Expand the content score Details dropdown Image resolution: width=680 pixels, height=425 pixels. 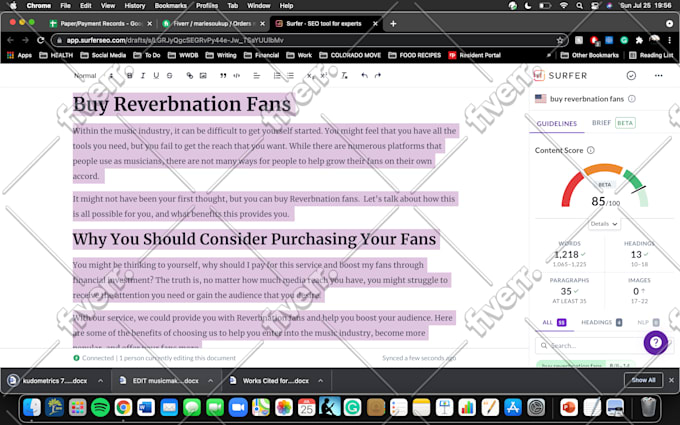click(604, 224)
